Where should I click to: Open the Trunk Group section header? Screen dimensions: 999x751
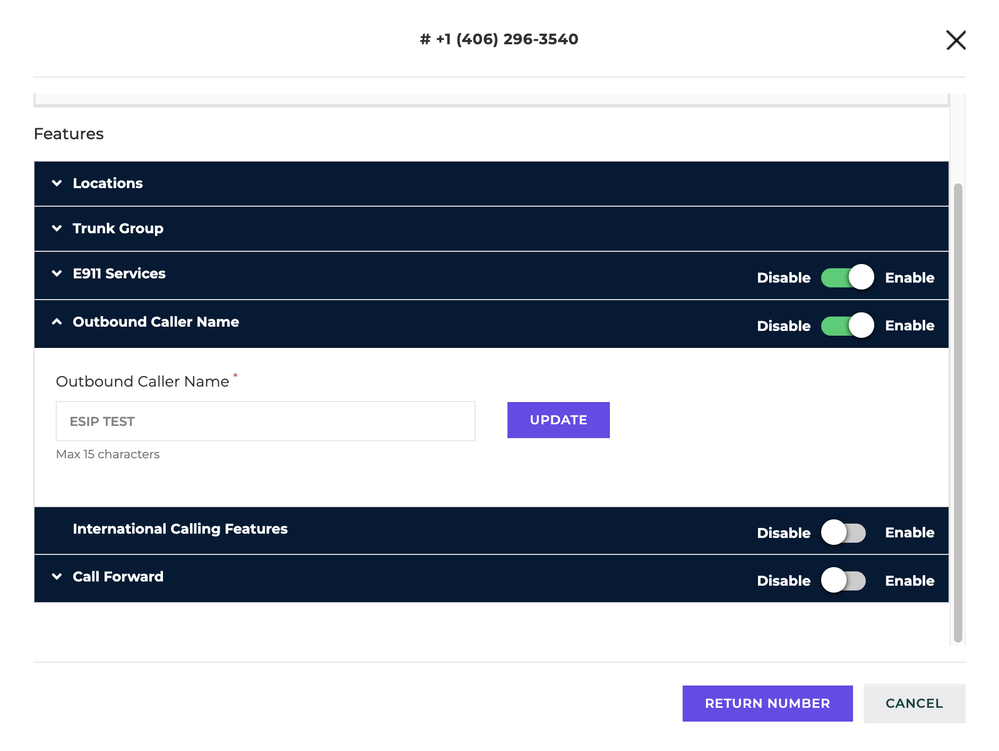click(491, 229)
